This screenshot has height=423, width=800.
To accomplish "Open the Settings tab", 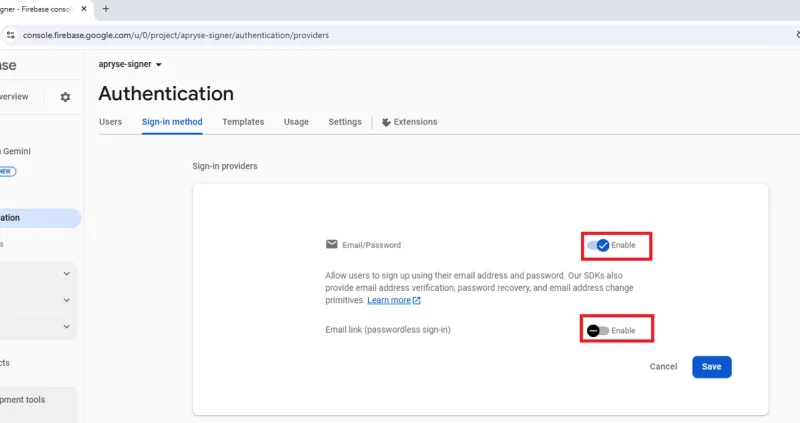I will pyautogui.click(x=345, y=122).
